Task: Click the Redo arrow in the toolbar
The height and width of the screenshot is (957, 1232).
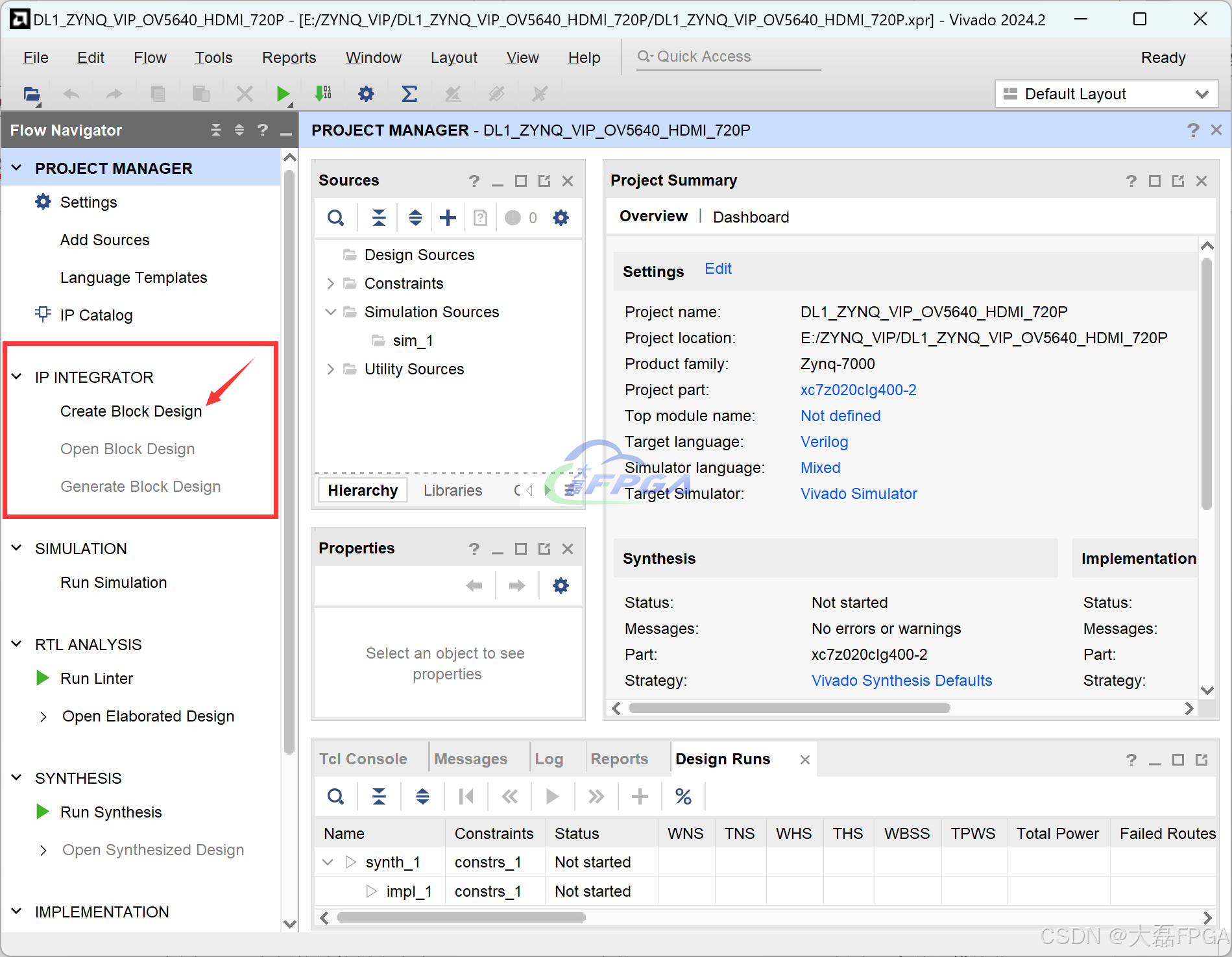Action: coord(114,94)
